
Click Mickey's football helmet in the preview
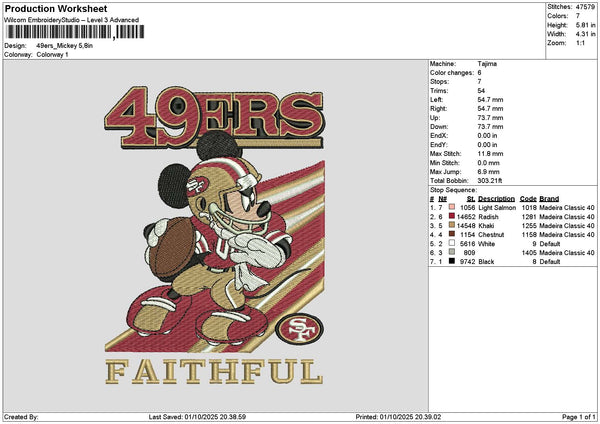(226, 189)
